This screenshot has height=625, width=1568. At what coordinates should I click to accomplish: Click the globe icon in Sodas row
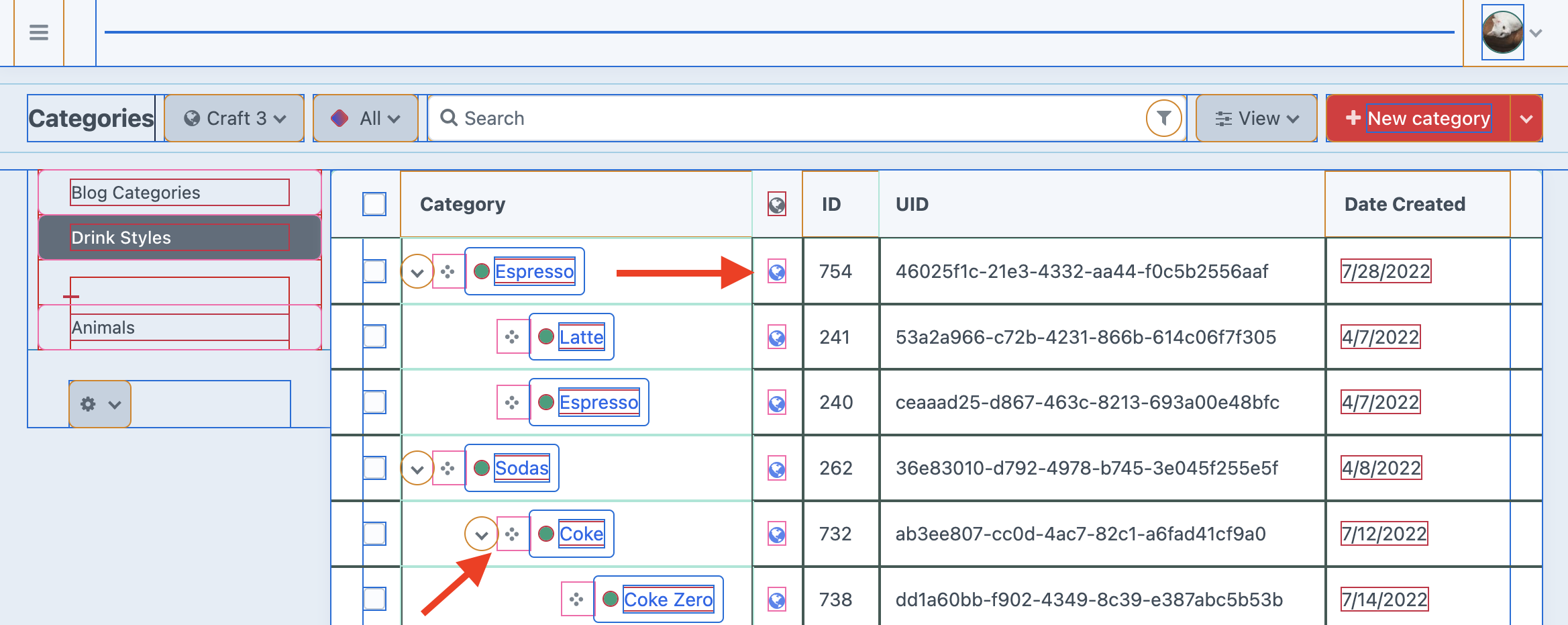(x=777, y=469)
